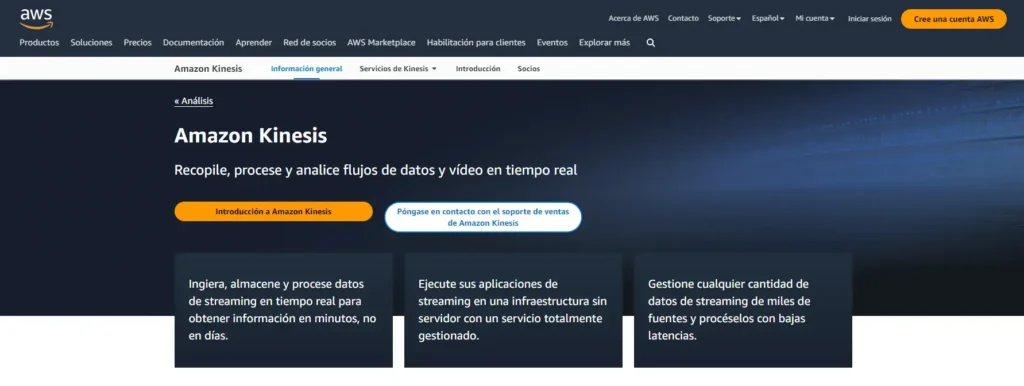Select the Información general tab
Image resolution: width=1024 pixels, height=386 pixels.
[306, 69]
